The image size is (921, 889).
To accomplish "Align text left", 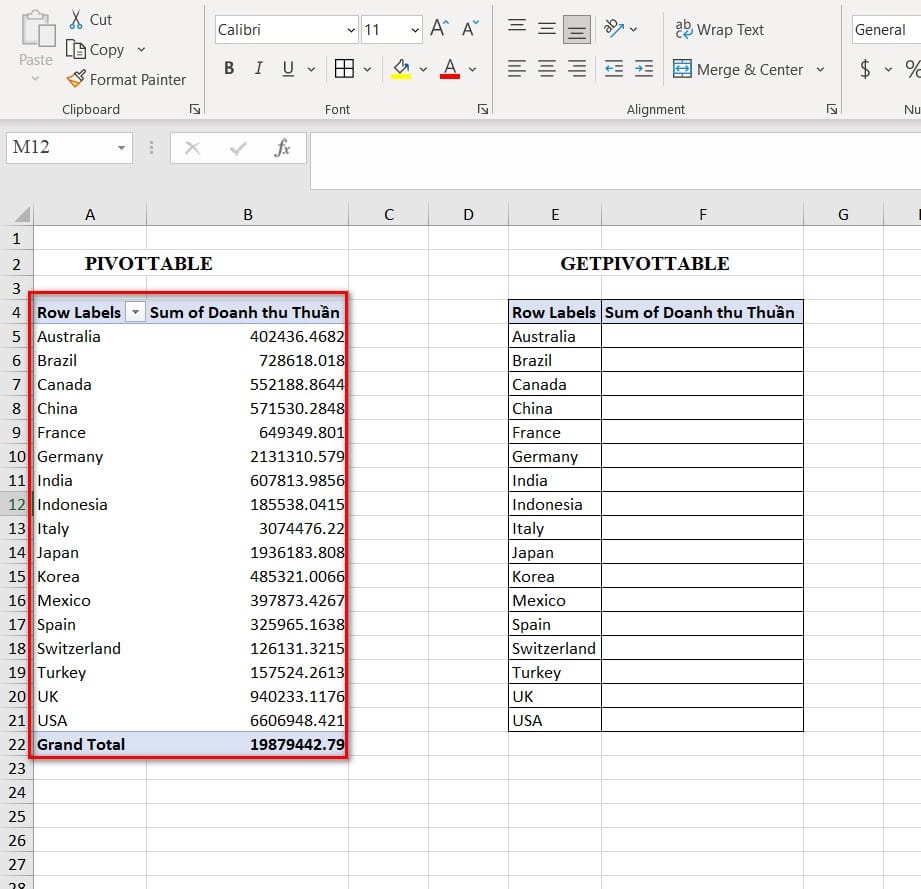I will click(517, 69).
